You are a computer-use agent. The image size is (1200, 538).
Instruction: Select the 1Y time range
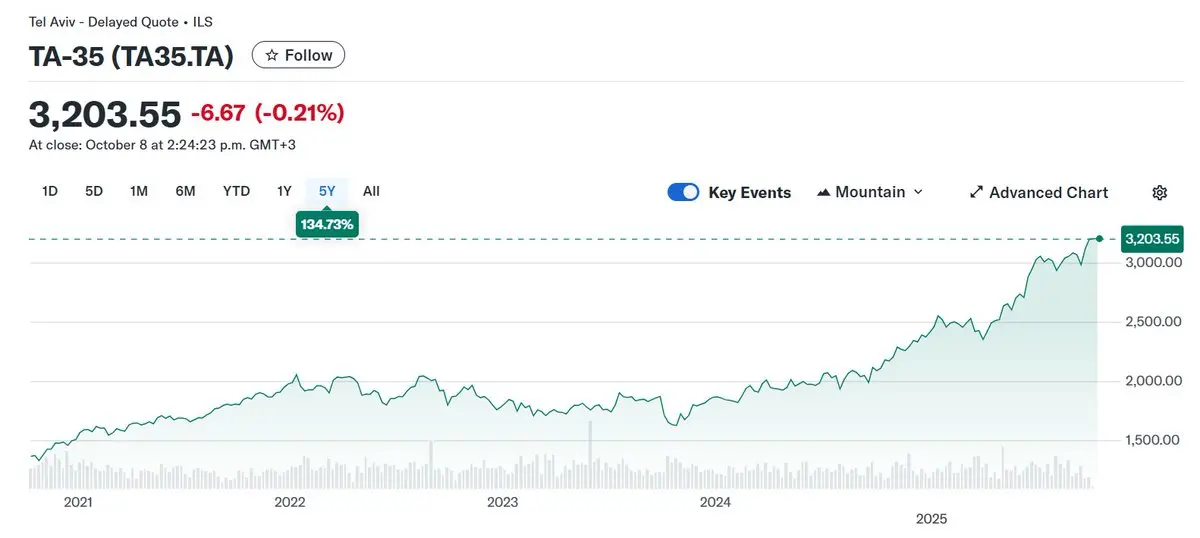click(284, 191)
